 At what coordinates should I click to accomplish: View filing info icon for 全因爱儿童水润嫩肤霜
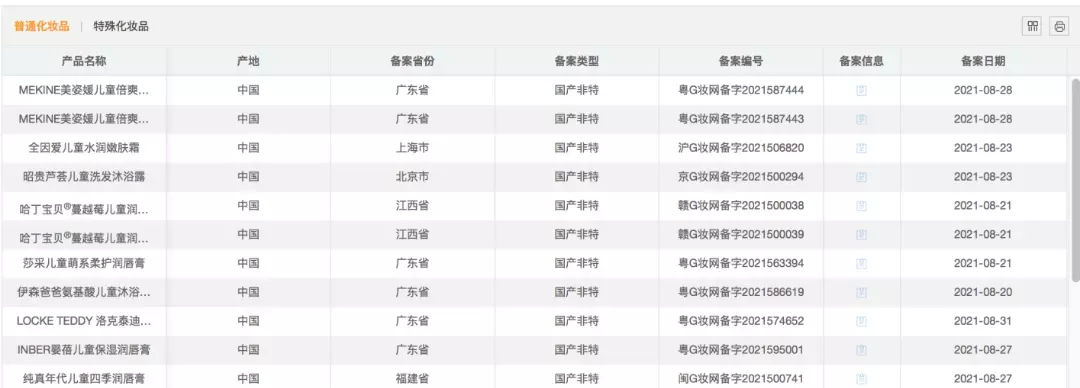pyautogui.click(x=861, y=148)
